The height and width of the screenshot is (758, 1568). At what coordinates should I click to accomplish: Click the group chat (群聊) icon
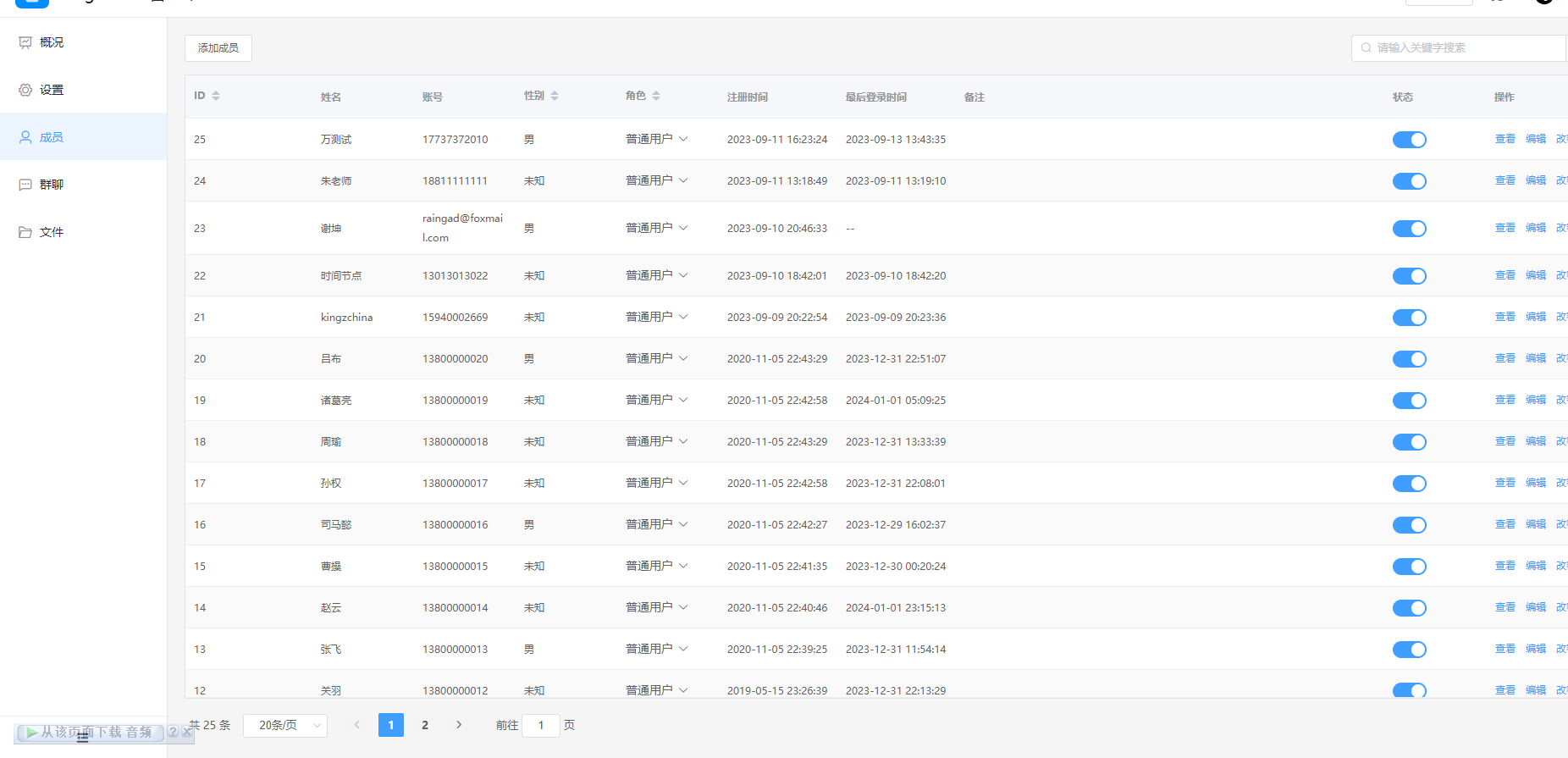point(25,185)
